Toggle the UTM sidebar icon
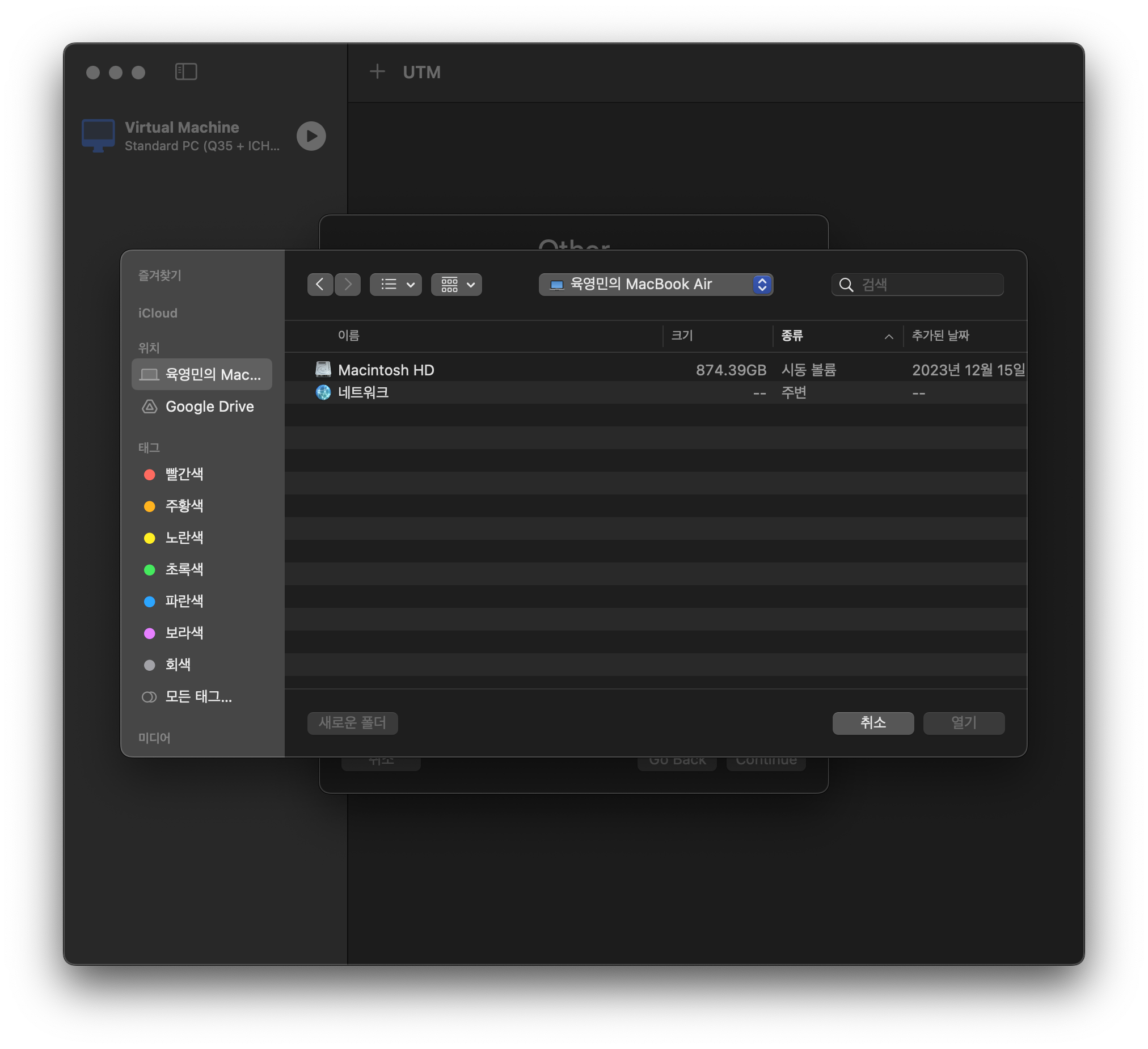This screenshot has width=1148, height=1049. (x=185, y=71)
